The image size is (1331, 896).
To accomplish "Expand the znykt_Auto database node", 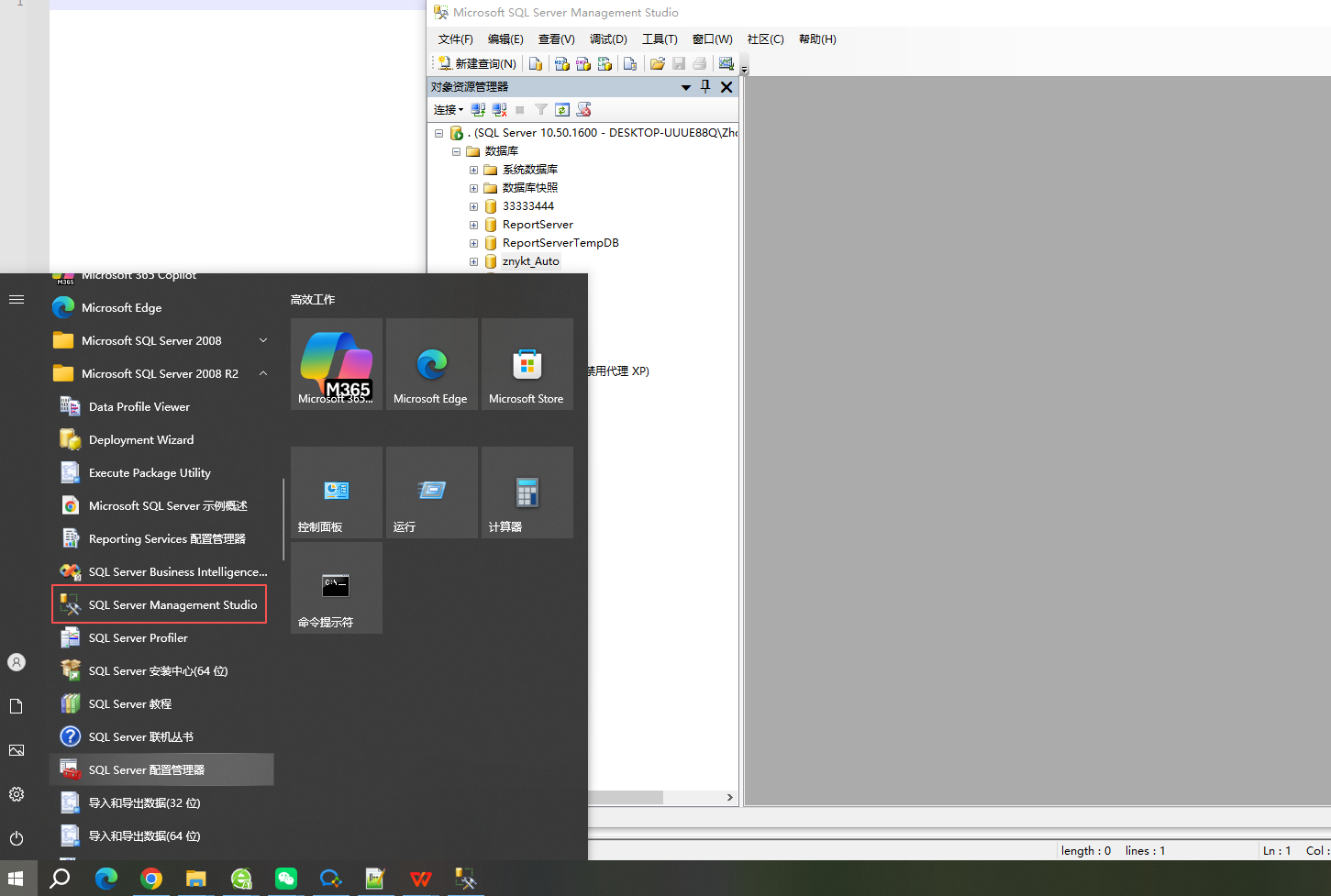I will [x=473, y=261].
